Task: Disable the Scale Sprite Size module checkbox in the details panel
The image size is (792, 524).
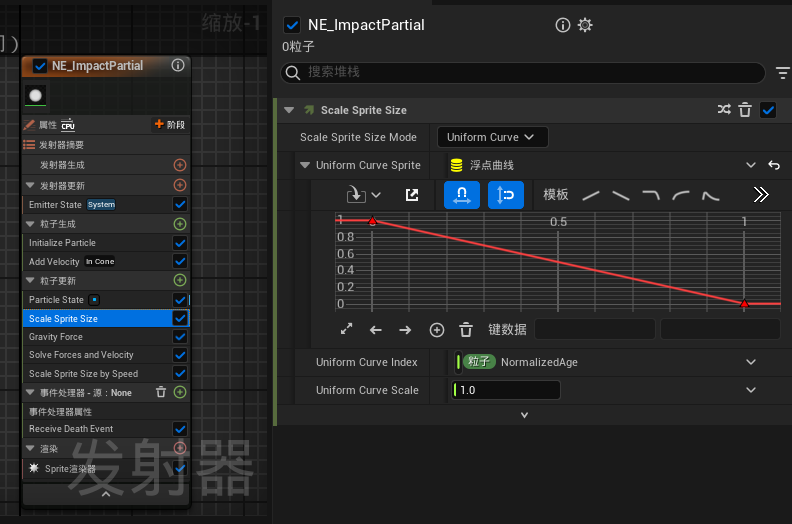Action: [x=768, y=110]
